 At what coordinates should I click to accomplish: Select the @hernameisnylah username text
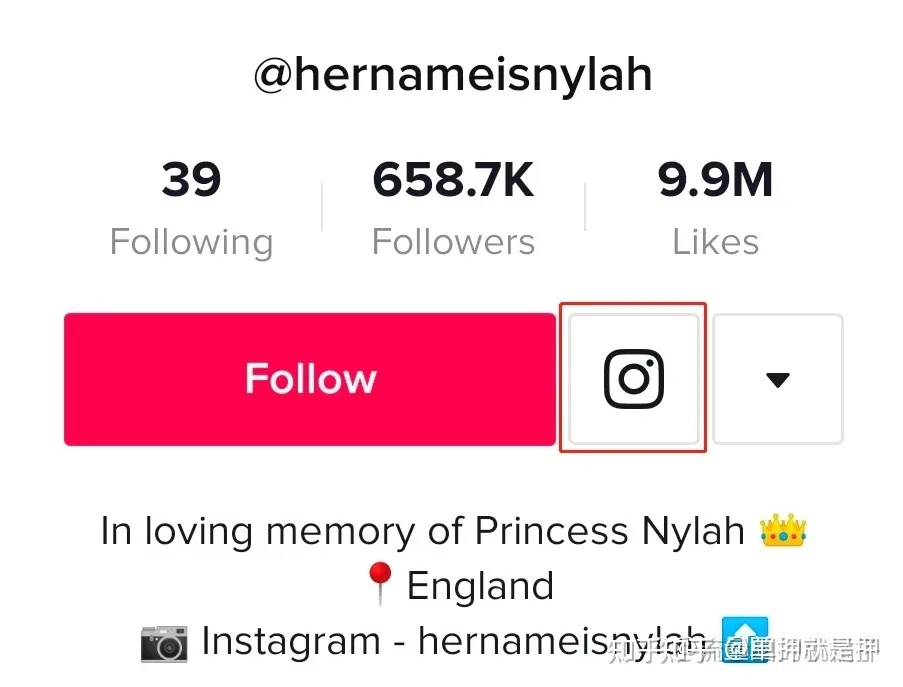[453, 75]
